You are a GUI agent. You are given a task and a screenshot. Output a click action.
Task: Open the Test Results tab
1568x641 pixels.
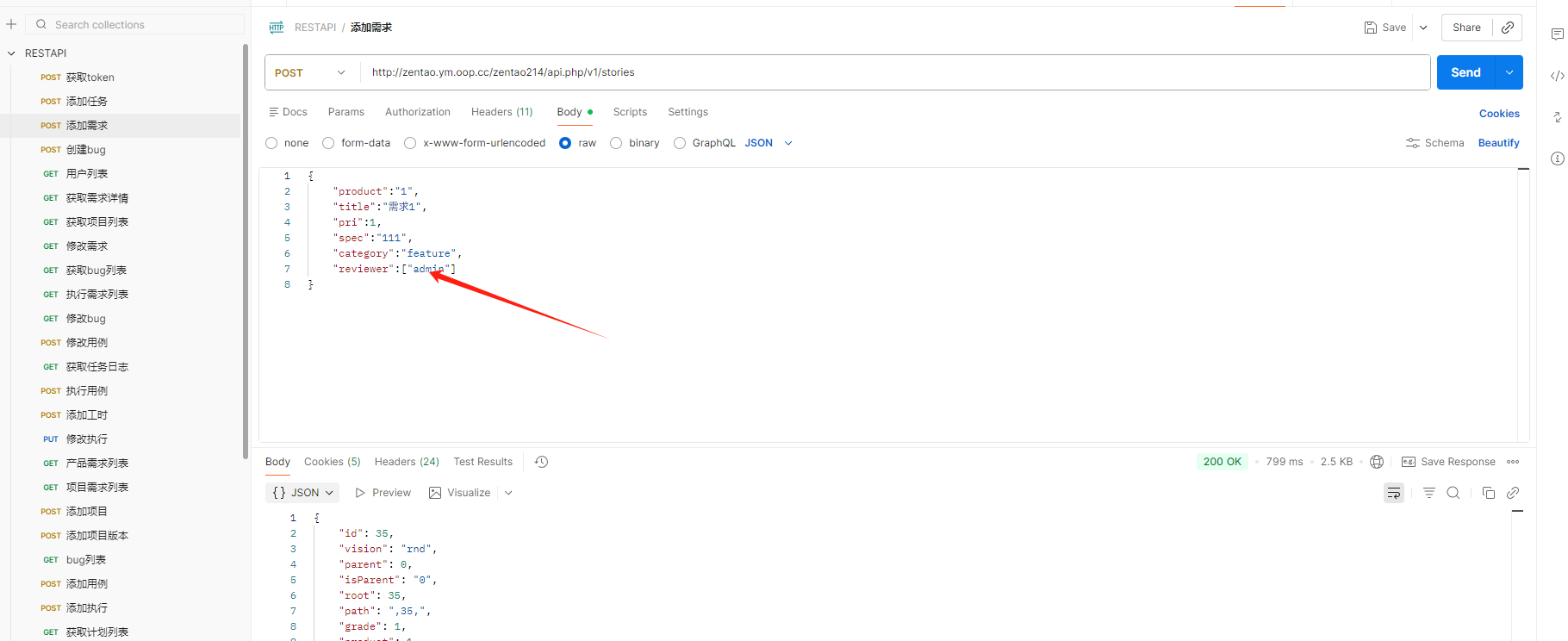pos(483,462)
